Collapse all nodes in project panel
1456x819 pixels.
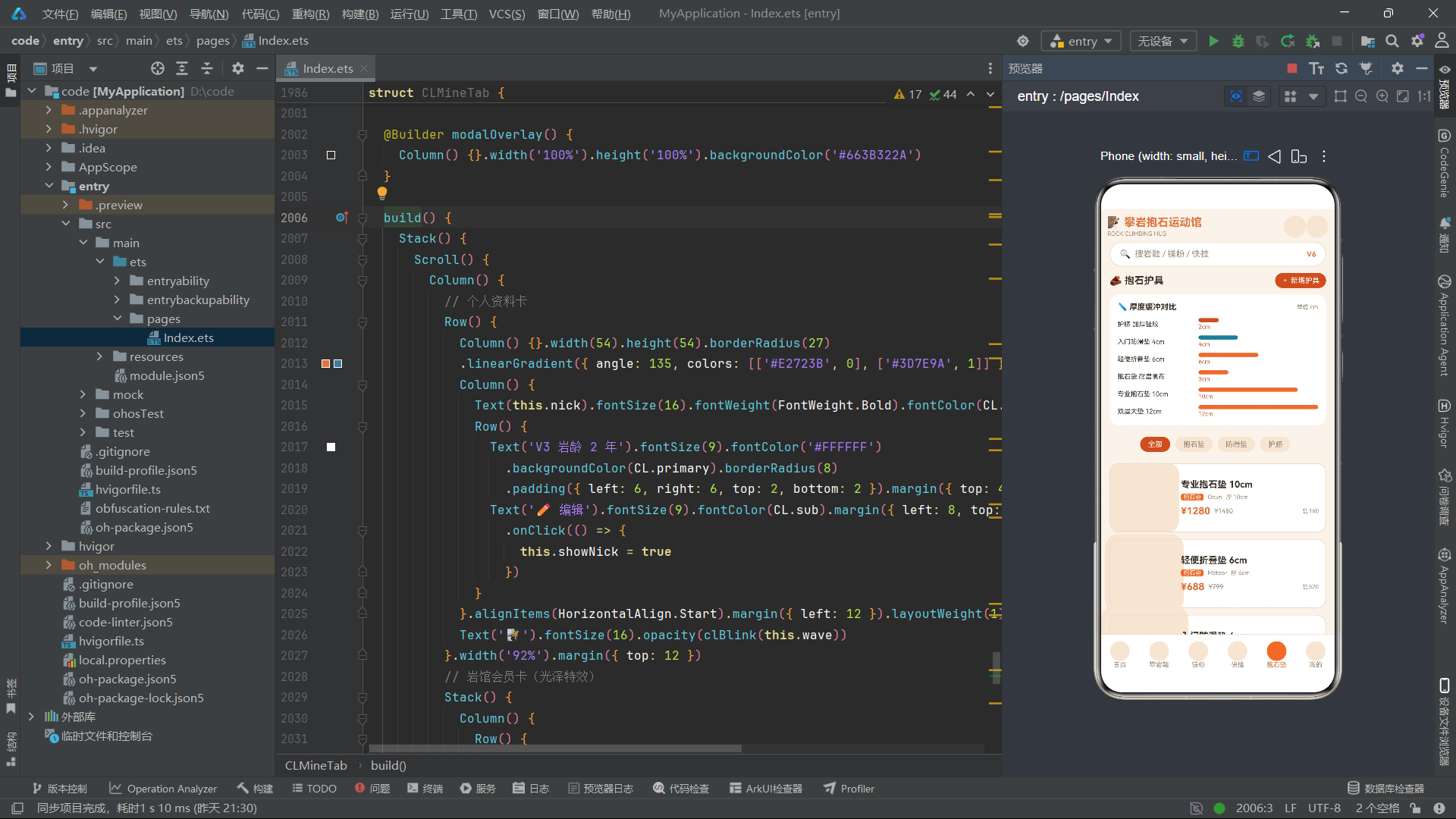[207, 68]
